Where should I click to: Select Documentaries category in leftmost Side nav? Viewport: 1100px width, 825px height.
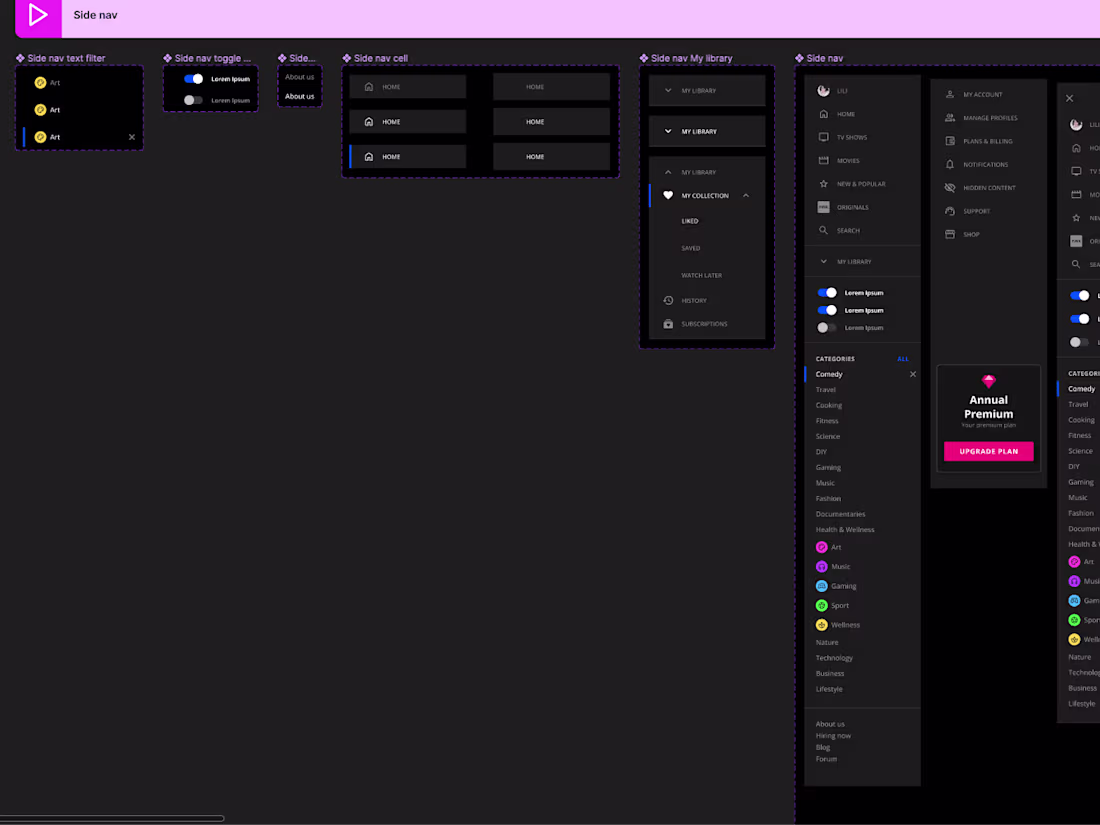click(840, 514)
